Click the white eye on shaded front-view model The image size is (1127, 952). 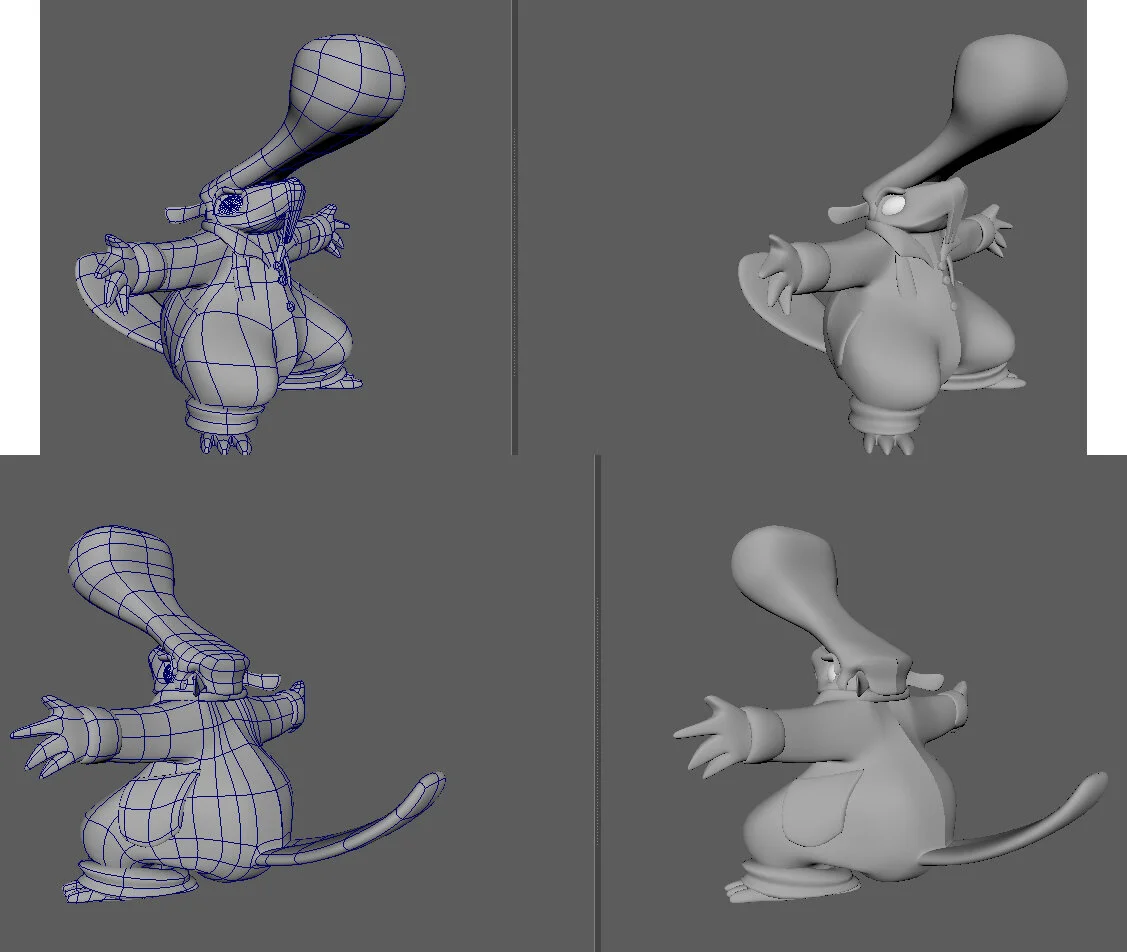click(x=894, y=205)
